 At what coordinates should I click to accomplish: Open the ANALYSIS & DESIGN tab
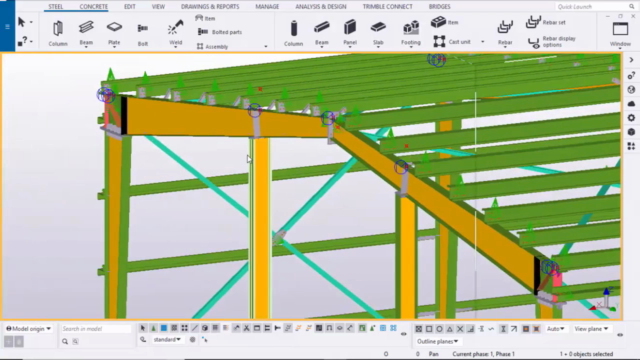[321, 7]
